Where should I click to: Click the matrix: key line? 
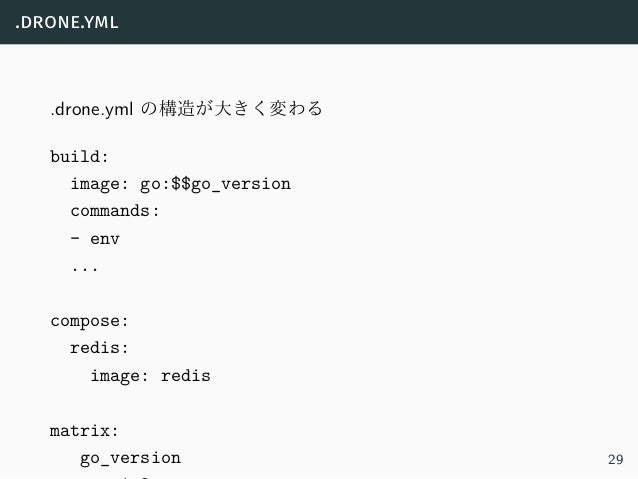point(84,431)
